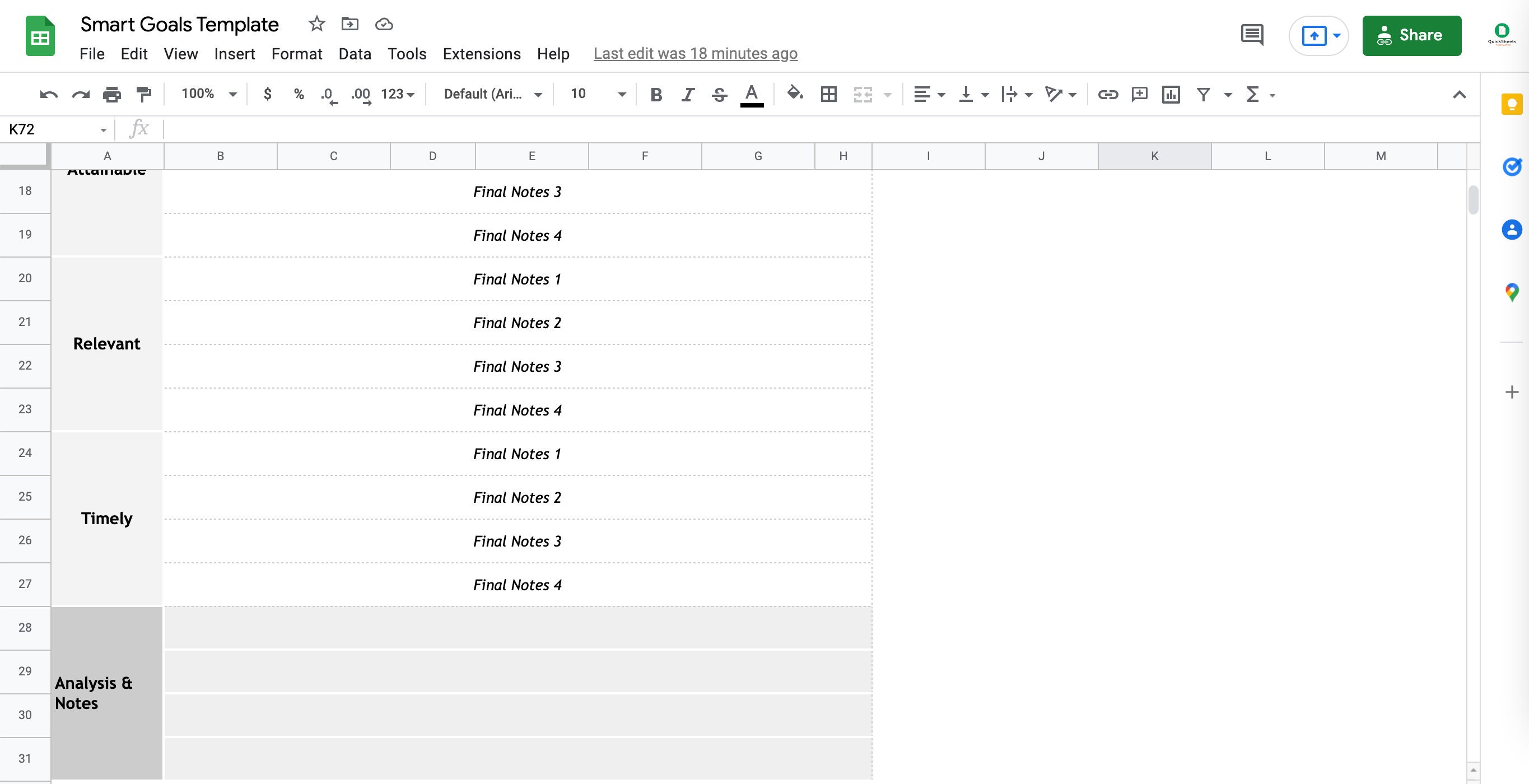This screenshot has height=784, width=1529.
Task: Toggle italic formatting
Action: pos(687,94)
